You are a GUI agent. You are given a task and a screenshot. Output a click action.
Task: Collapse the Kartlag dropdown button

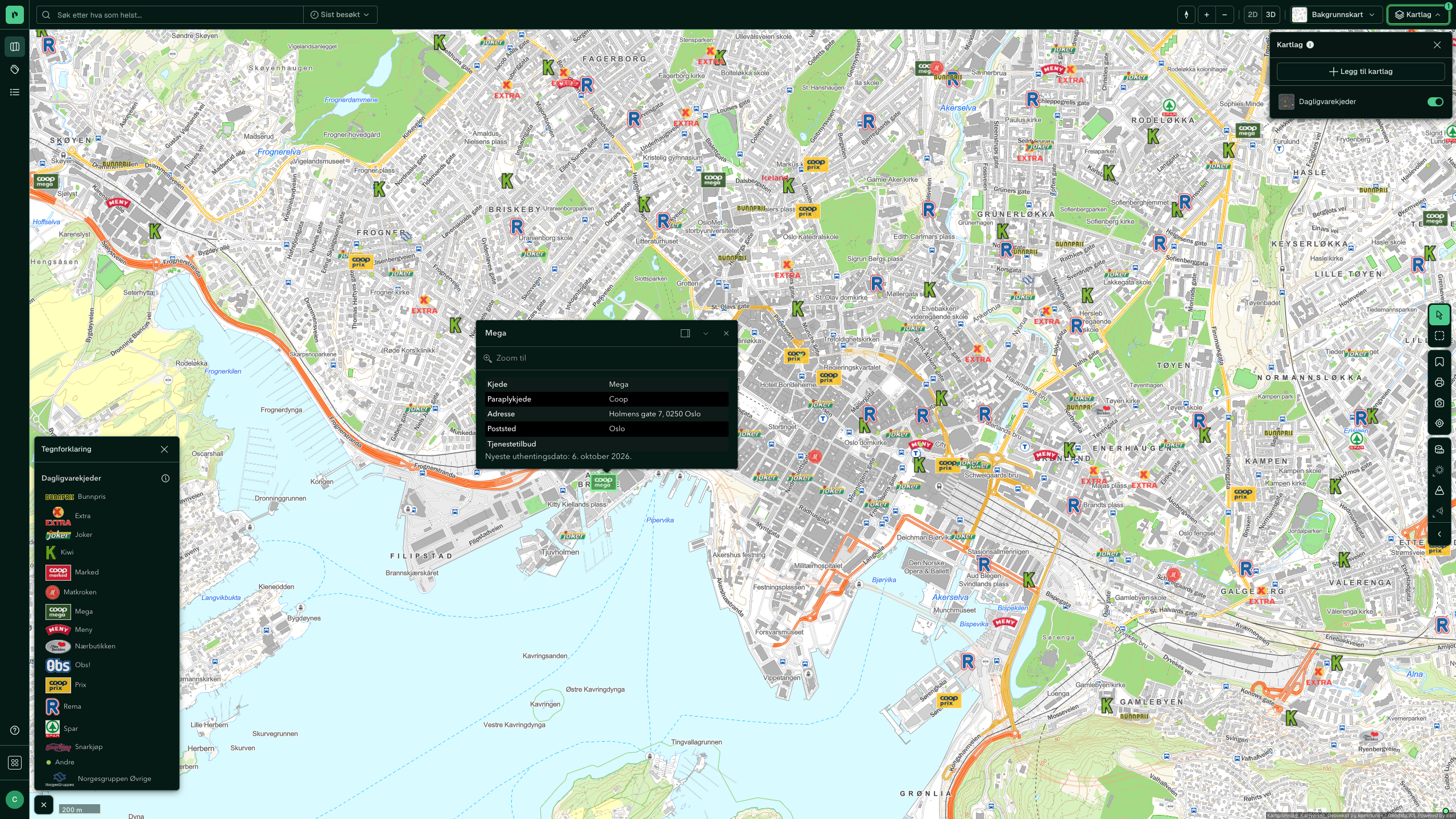pyautogui.click(x=1418, y=15)
